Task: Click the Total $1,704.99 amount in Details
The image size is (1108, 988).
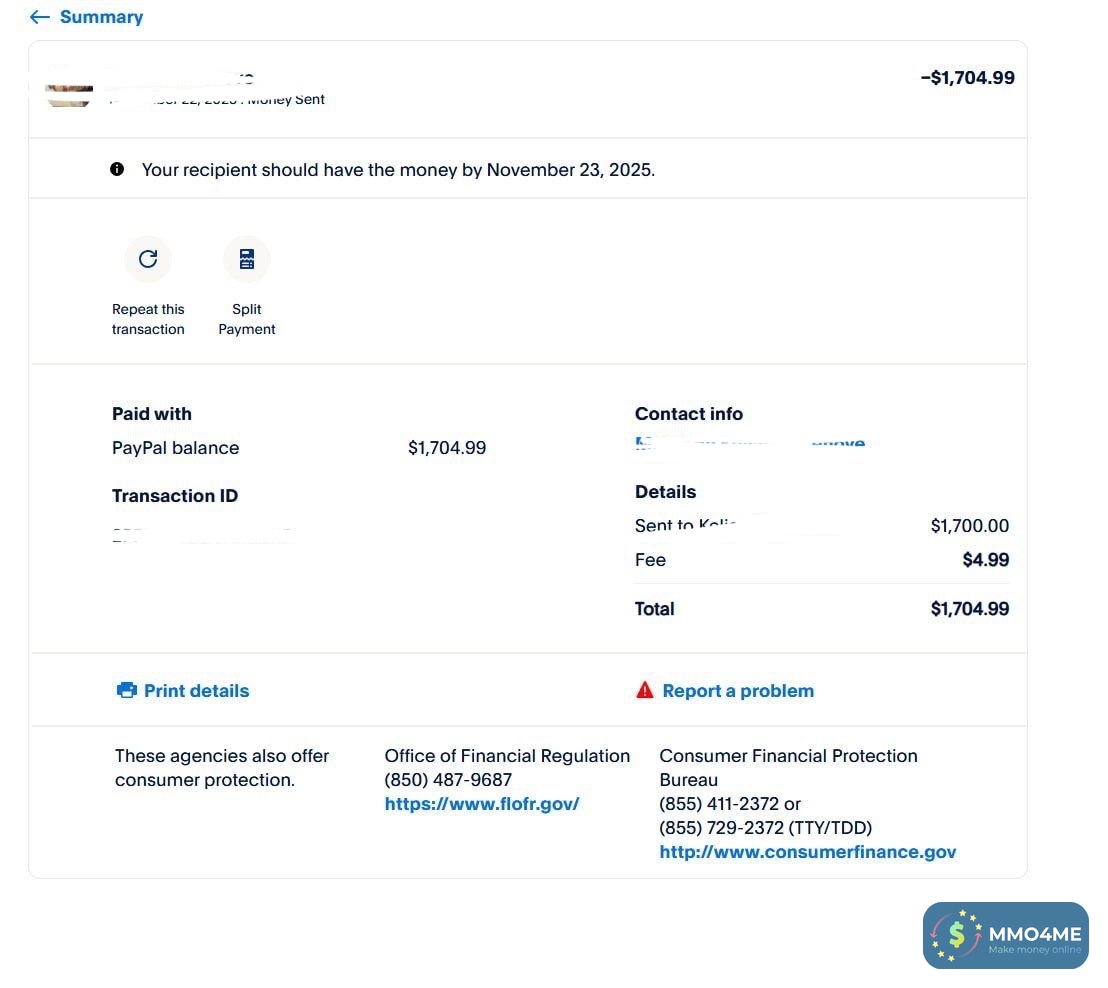Action: click(969, 609)
